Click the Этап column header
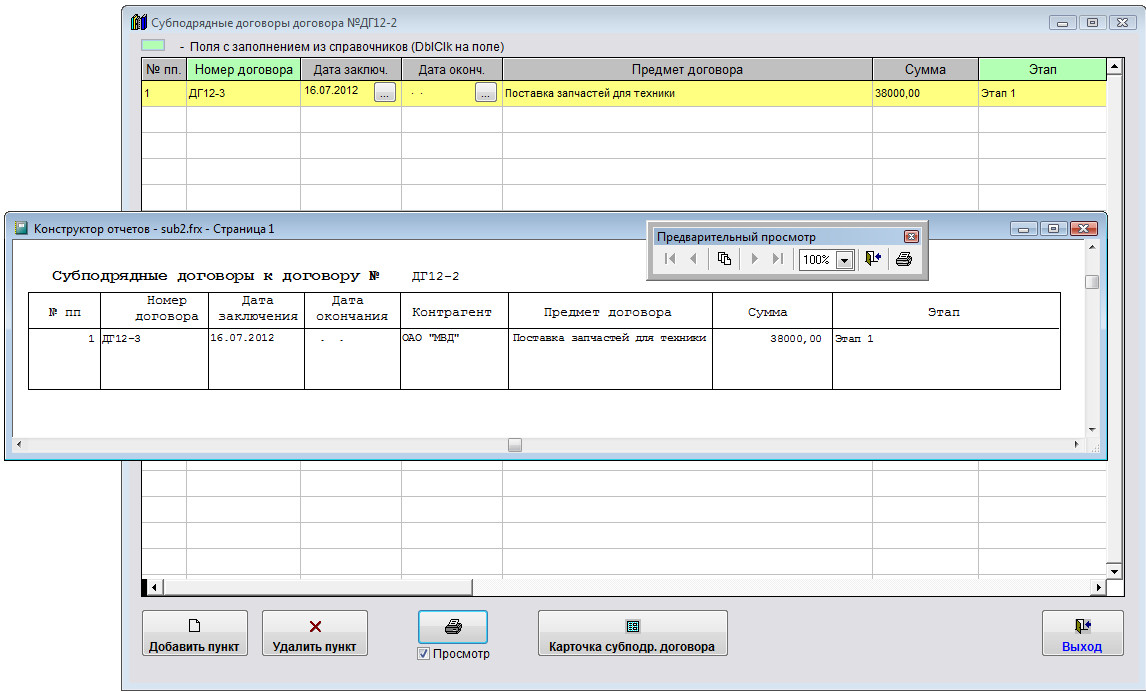The image size is (1146, 692). (x=1042, y=69)
